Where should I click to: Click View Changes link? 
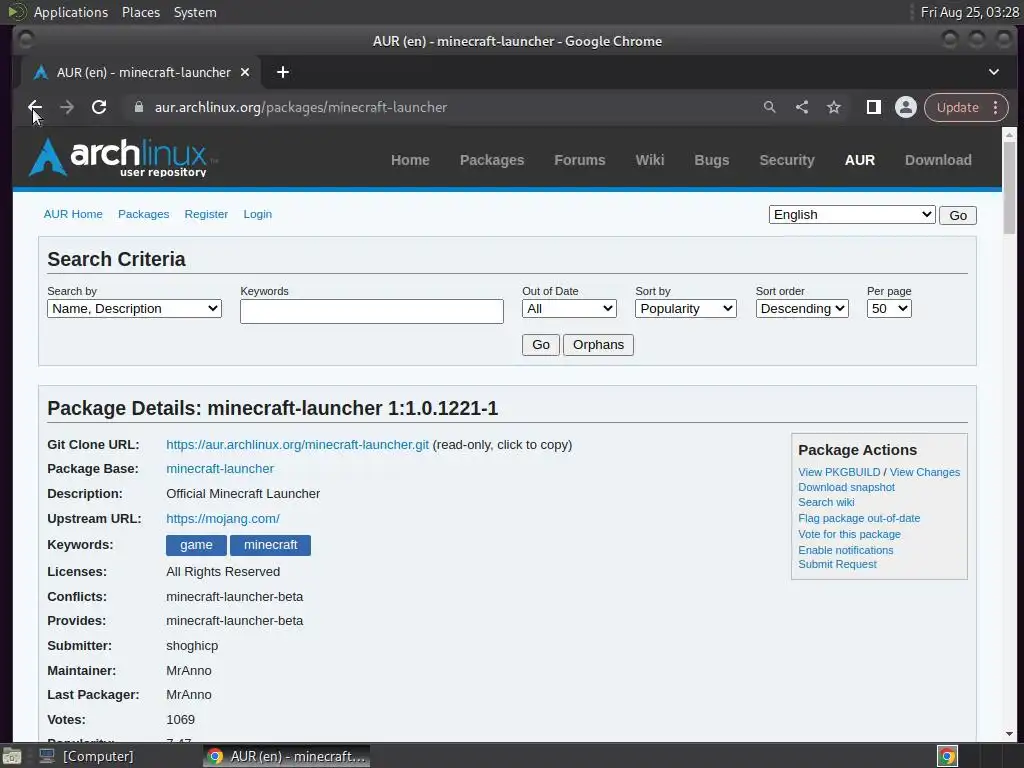point(925,472)
